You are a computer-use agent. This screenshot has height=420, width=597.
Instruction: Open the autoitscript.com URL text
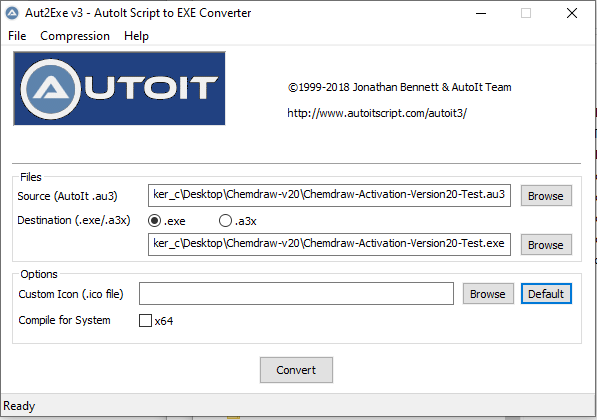377,113
